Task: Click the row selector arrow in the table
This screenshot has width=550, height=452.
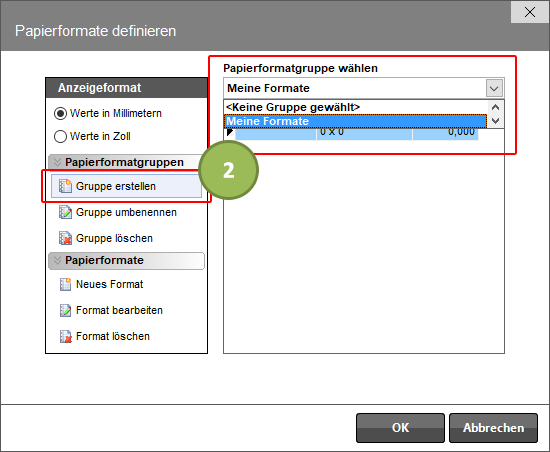Action: (x=230, y=133)
